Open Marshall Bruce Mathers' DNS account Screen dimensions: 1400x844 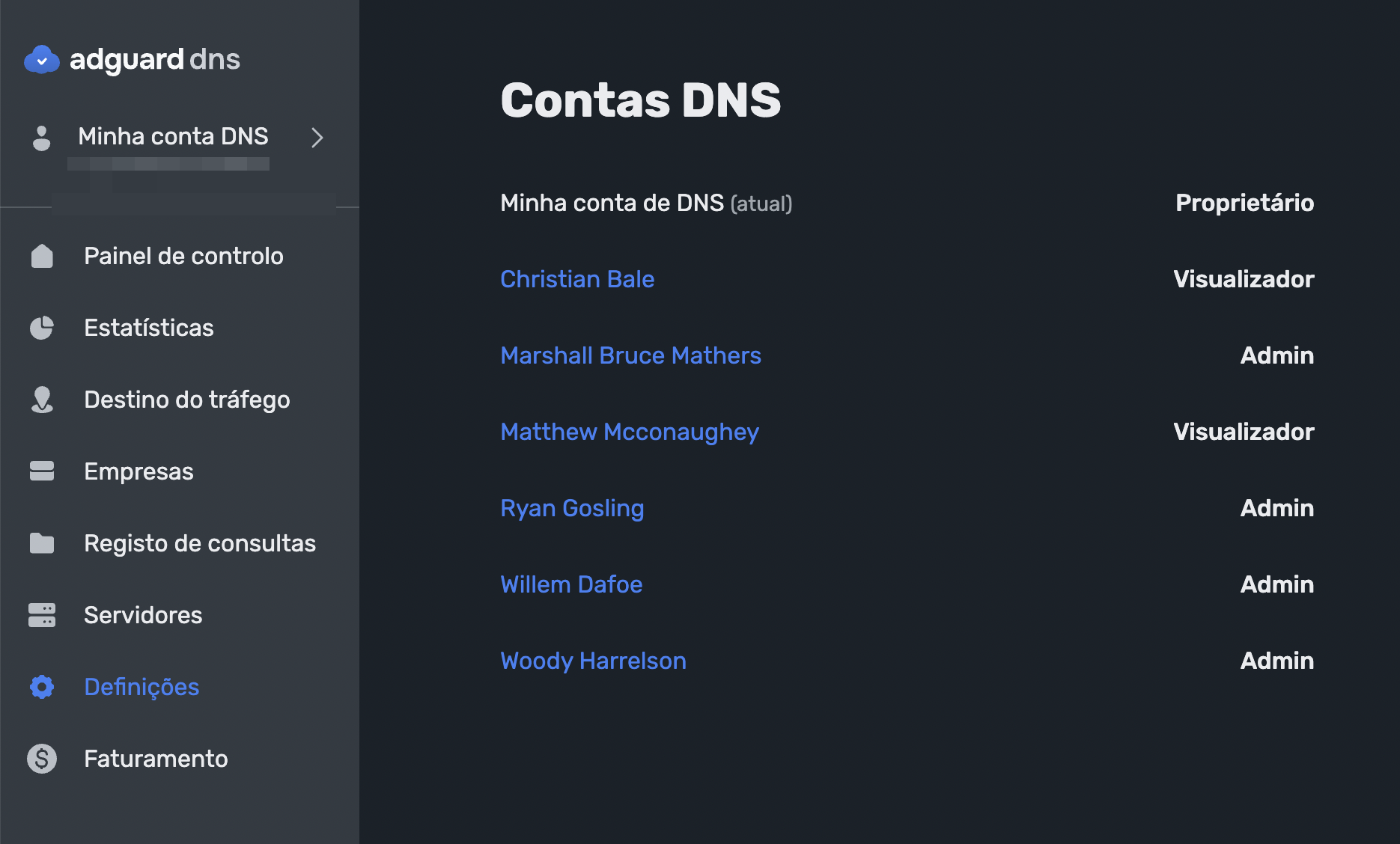(630, 355)
